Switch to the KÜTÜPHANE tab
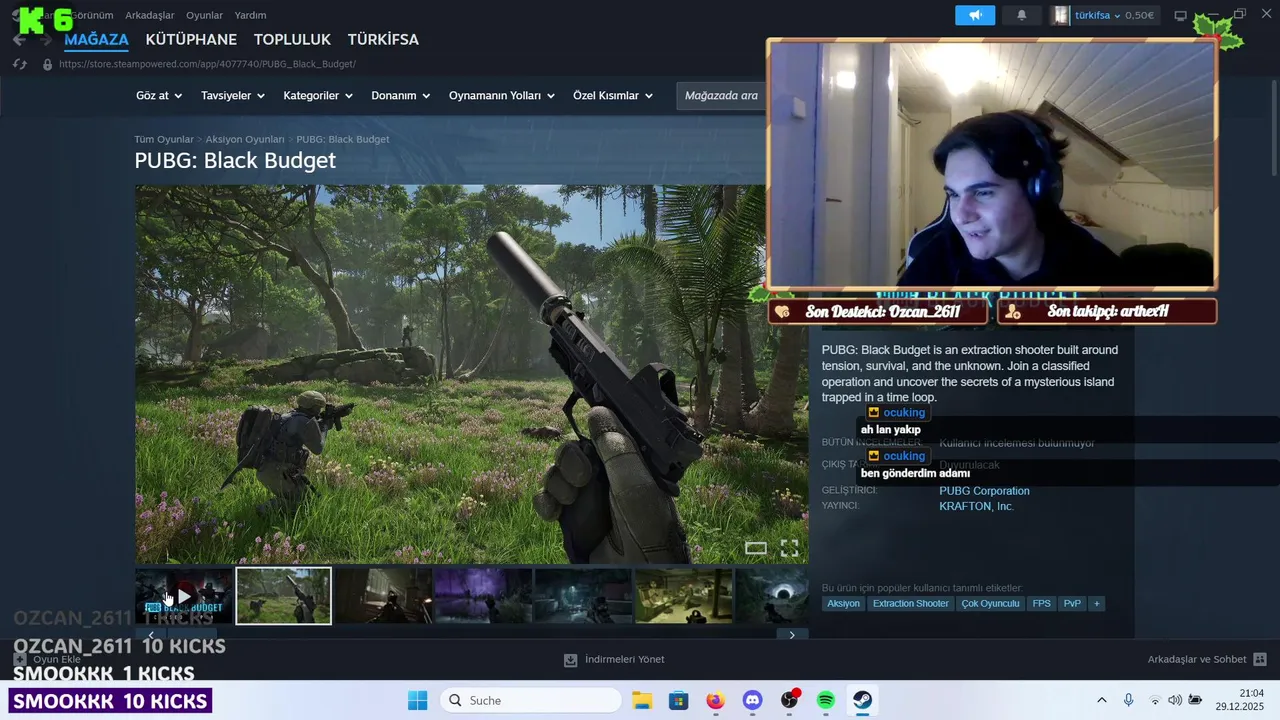1280x720 pixels. 191,40
